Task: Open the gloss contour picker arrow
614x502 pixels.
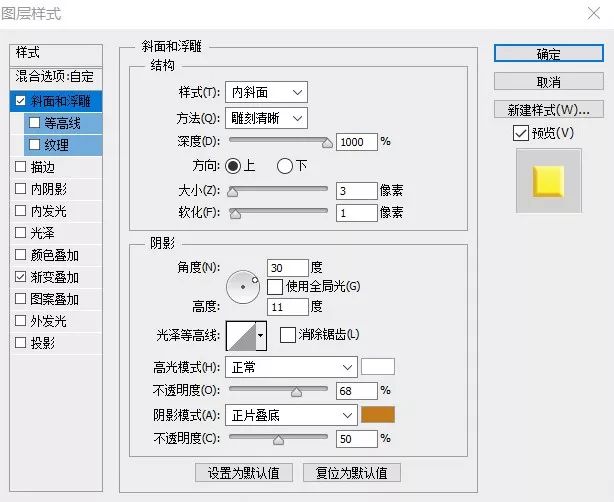Action: pos(261,335)
